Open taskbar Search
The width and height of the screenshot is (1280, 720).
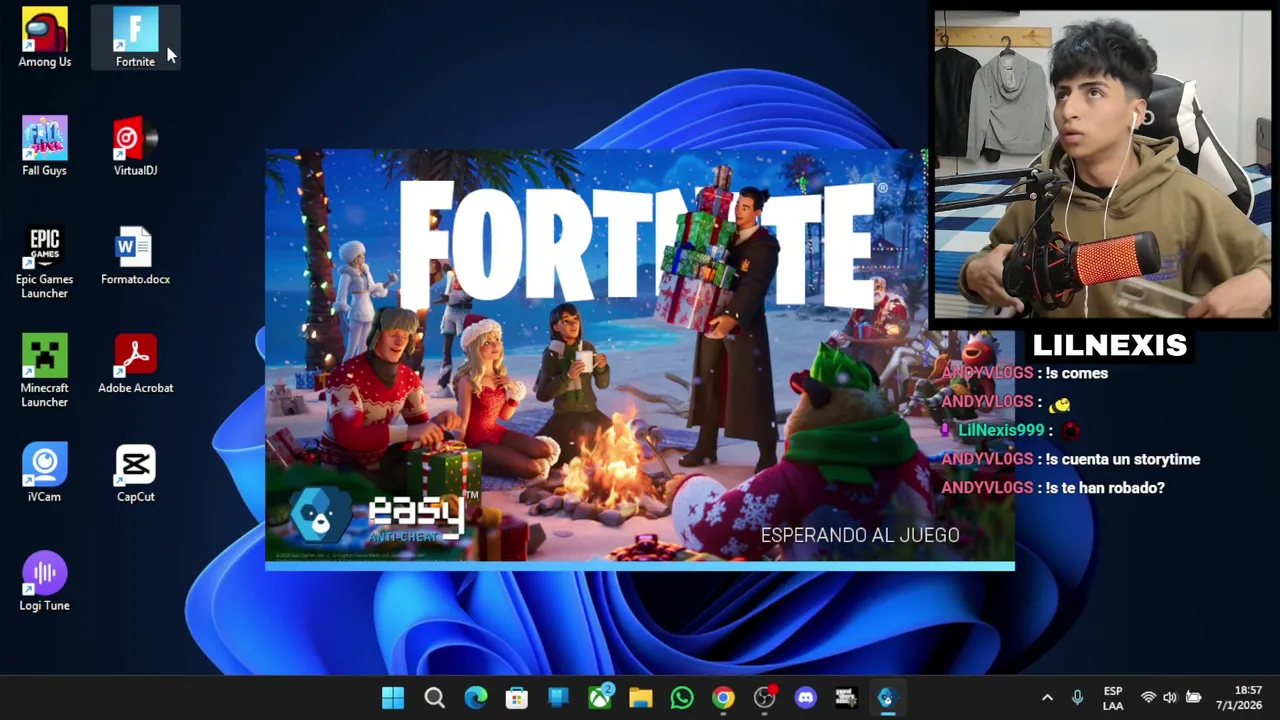[434, 698]
